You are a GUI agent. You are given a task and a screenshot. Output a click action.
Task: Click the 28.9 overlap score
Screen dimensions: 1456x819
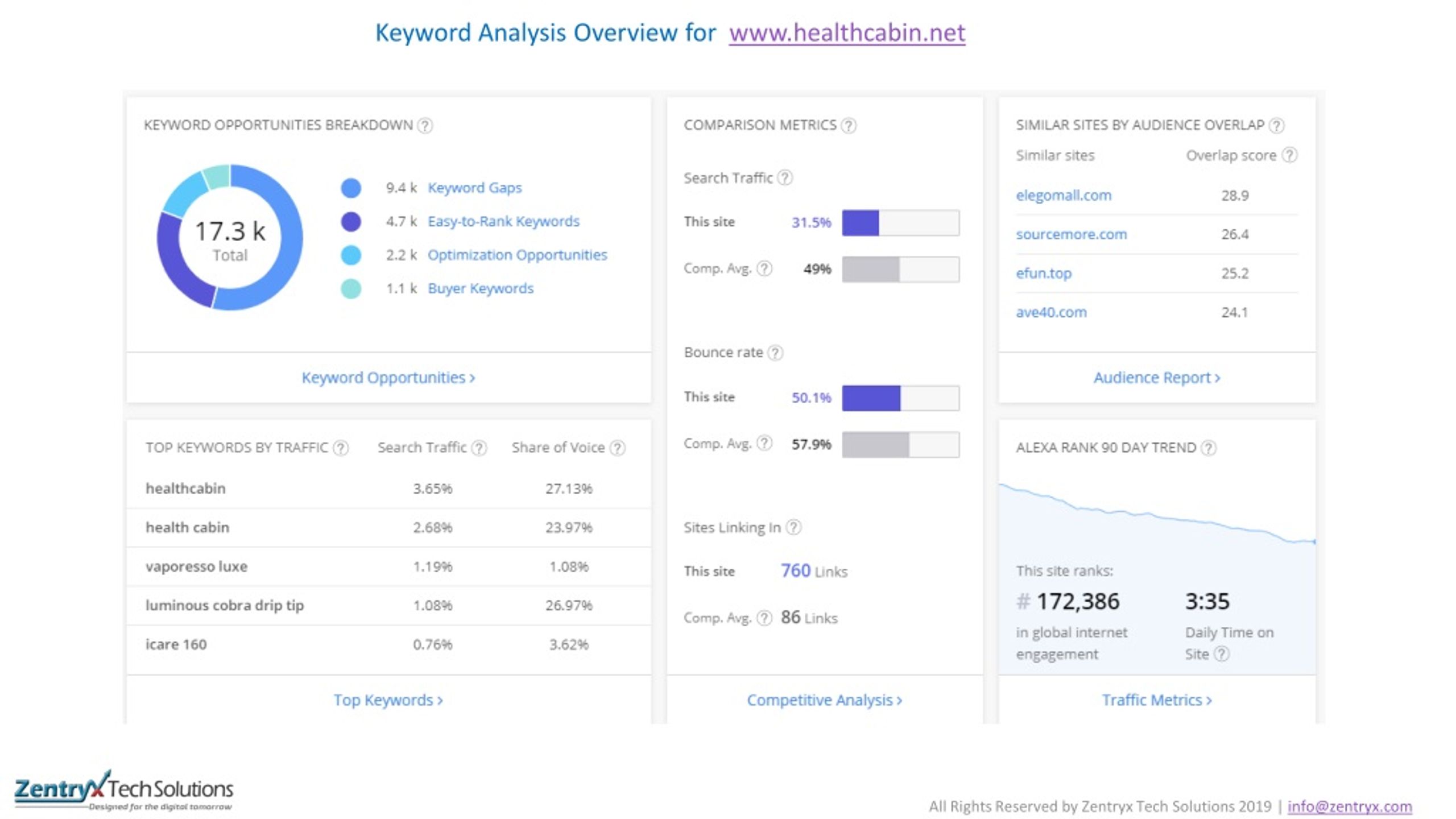1235,196
